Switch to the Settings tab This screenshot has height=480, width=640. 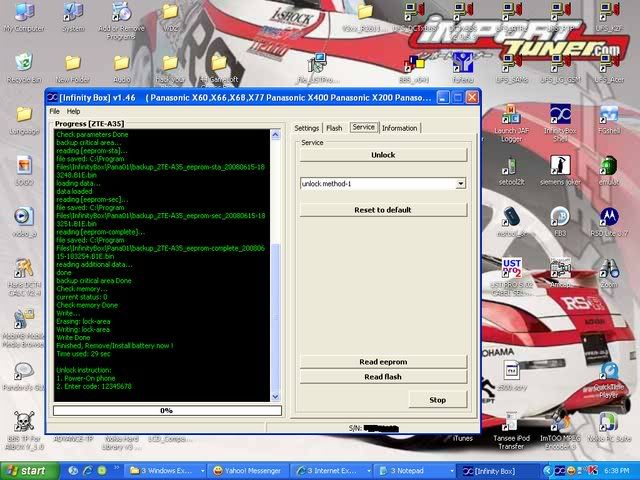[x=307, y=128]
